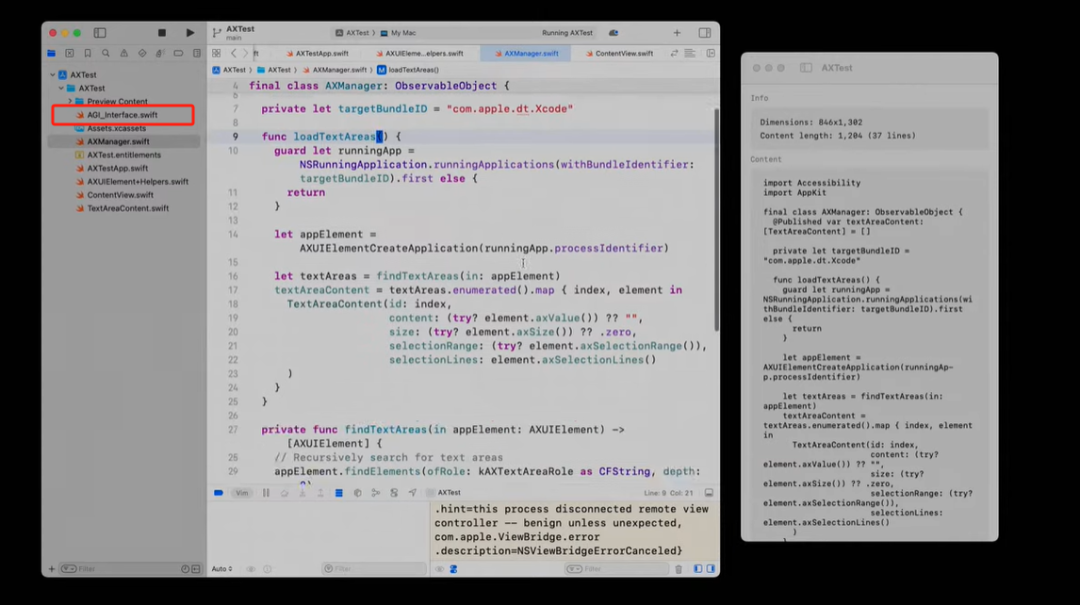1080x605 pixels.
Task: Open the bookmark navigator icon
Action: pos(87,53)
